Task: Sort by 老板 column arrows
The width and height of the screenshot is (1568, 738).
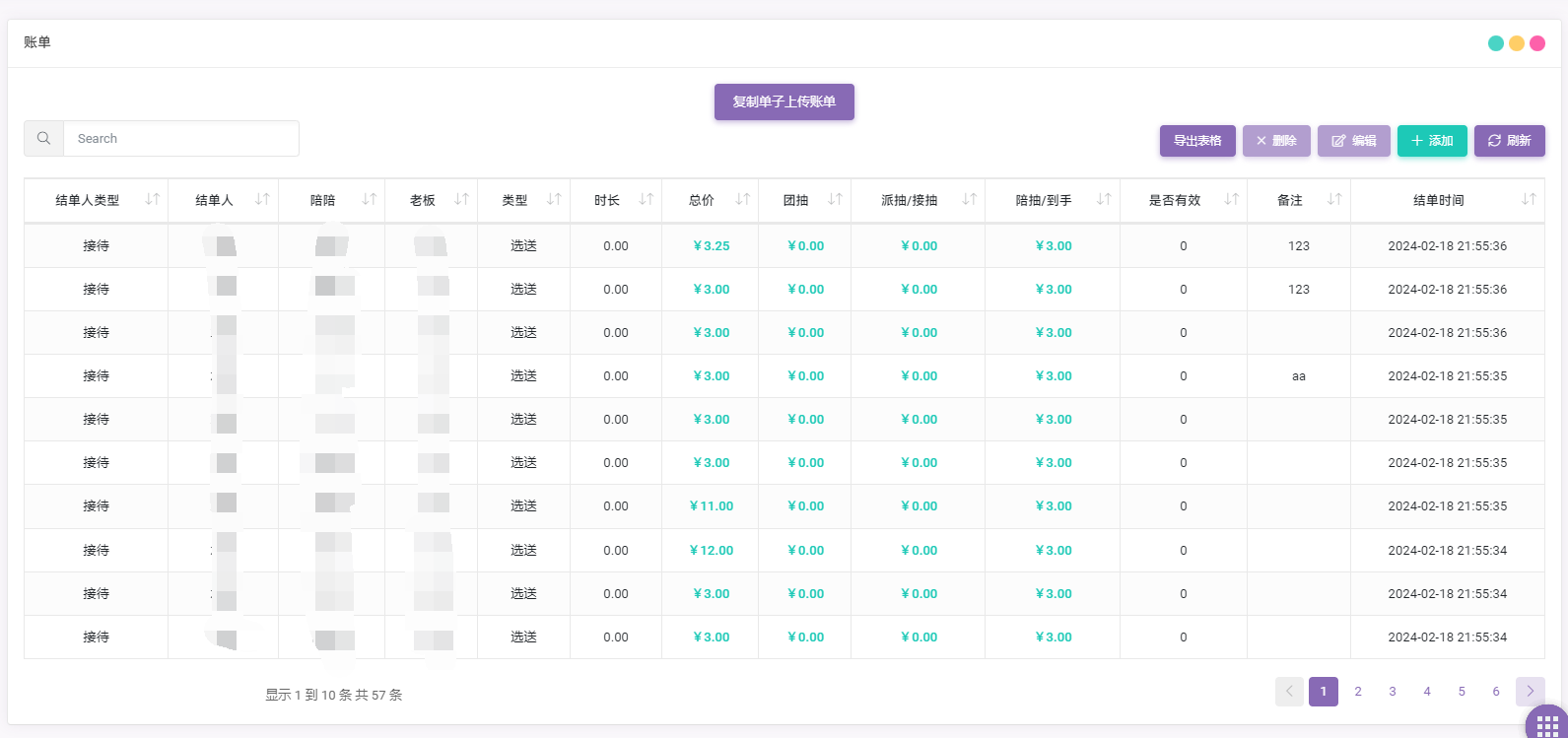Action: (461, 200)
